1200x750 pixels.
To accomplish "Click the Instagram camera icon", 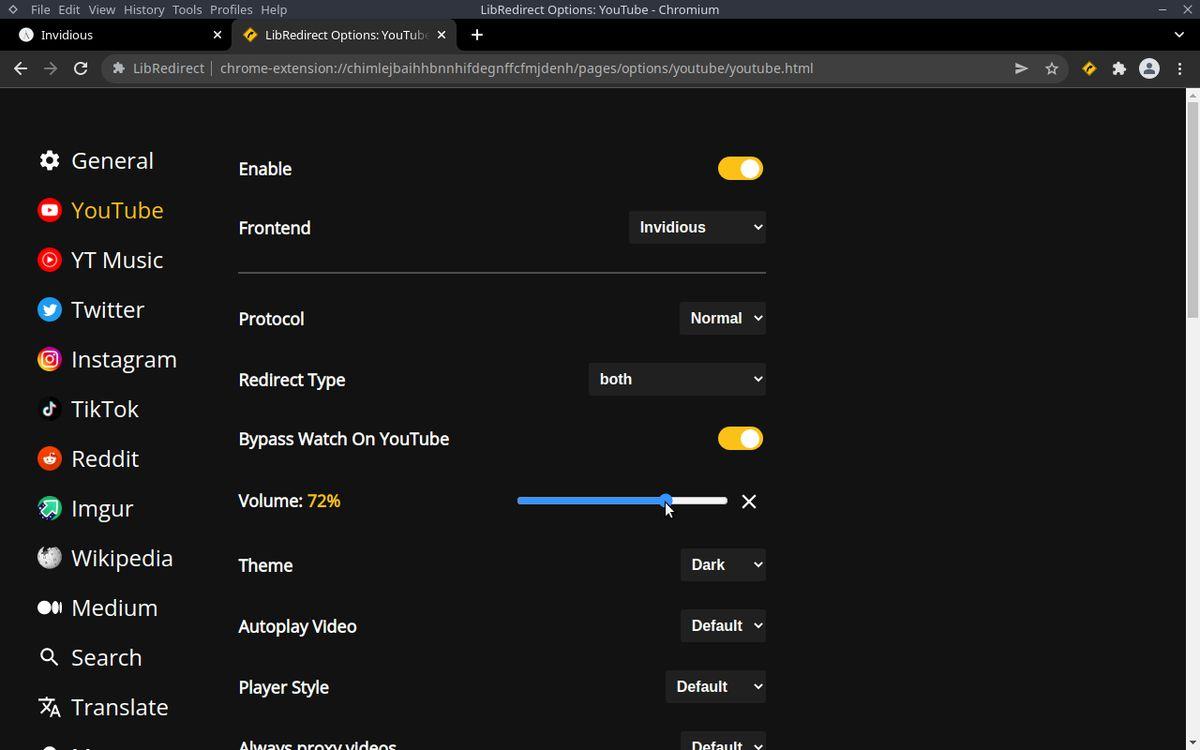I will click(x=49, y=359).
